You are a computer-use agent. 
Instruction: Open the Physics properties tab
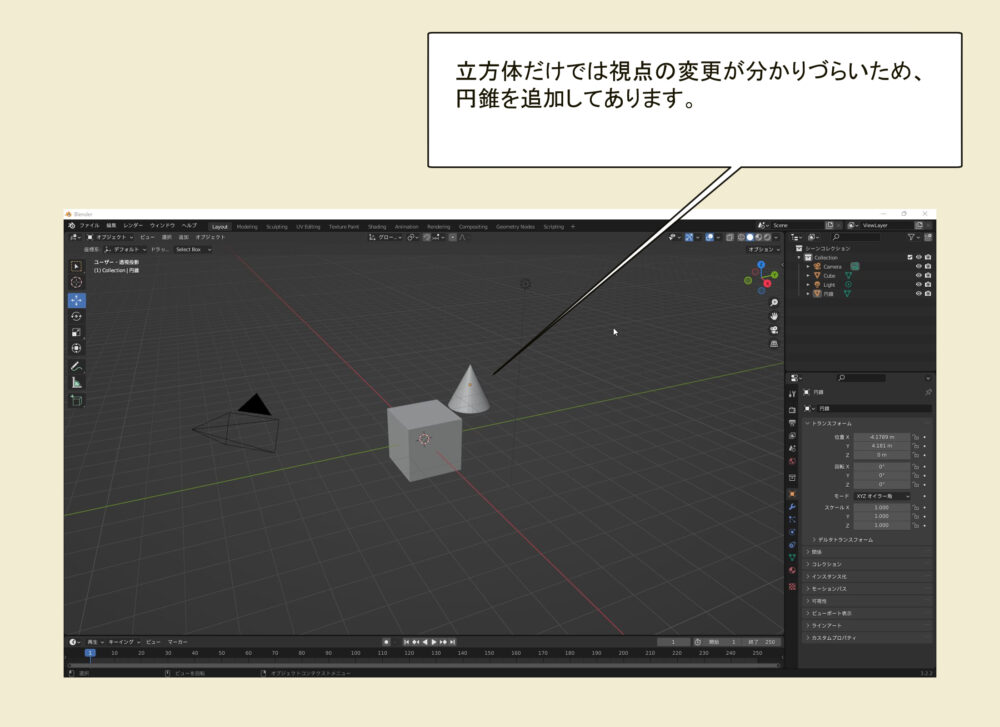[792, 532]
